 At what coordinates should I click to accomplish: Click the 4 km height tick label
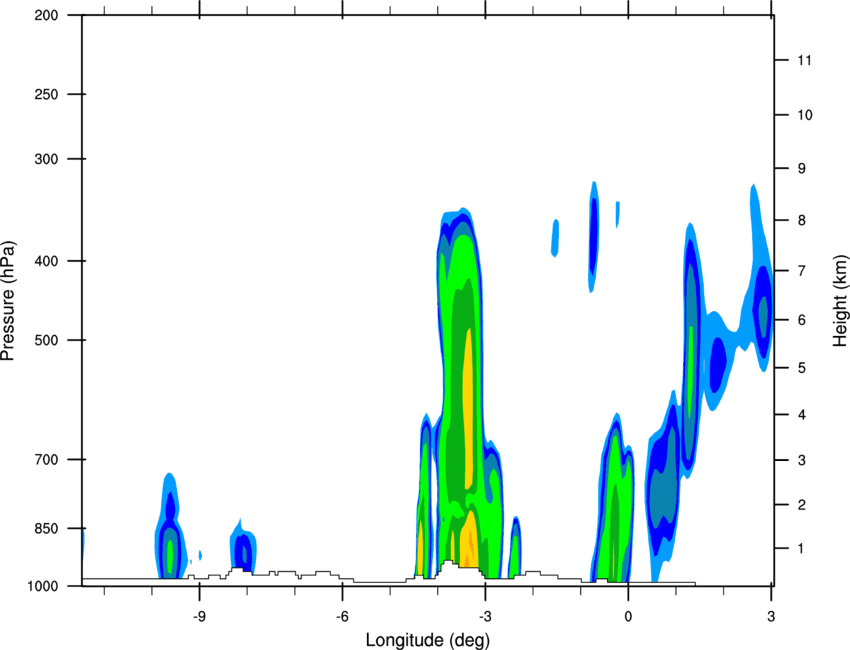point(802,415)
